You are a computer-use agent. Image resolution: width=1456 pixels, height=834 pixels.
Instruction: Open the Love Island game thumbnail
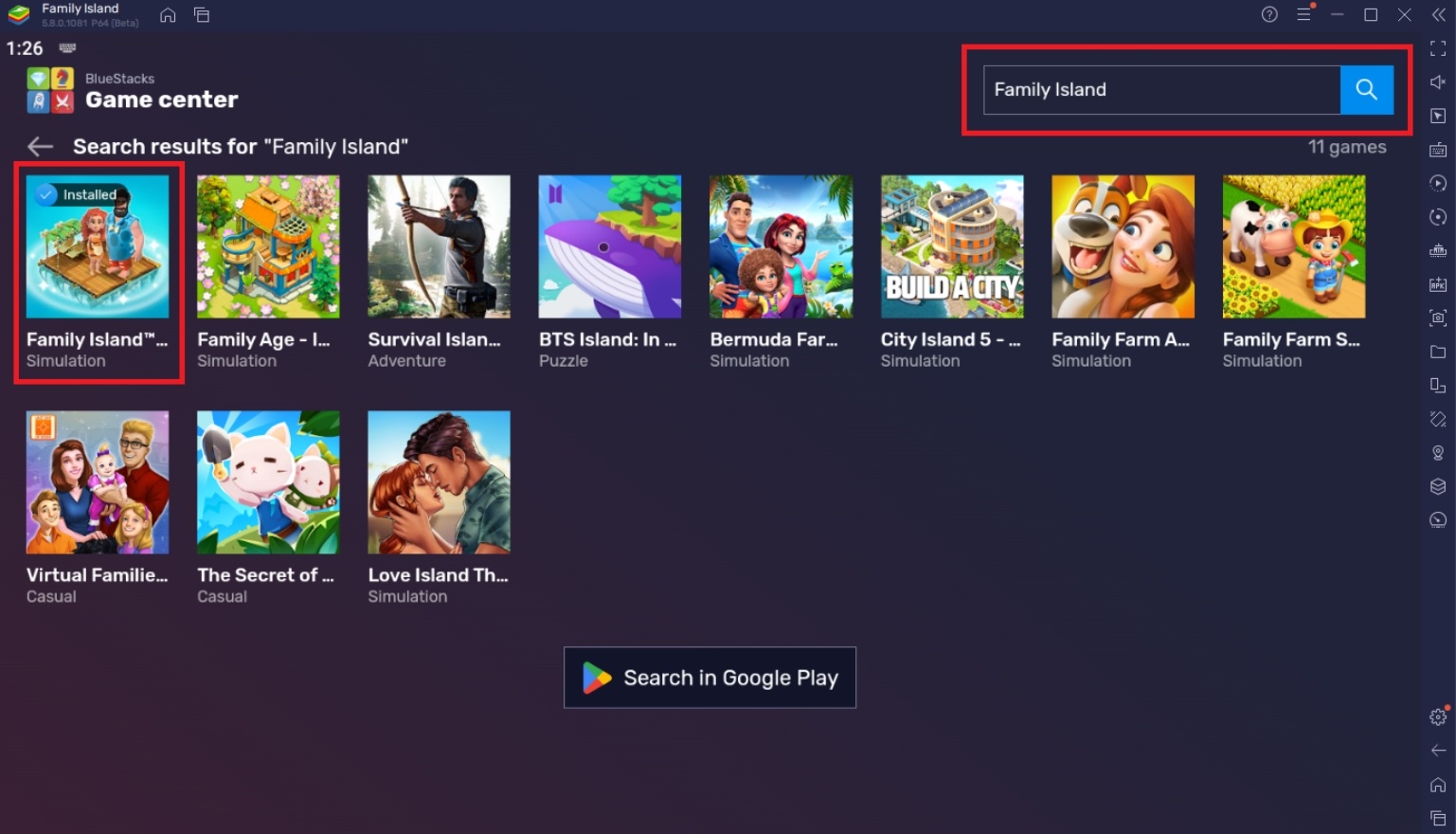pos(439,482)
